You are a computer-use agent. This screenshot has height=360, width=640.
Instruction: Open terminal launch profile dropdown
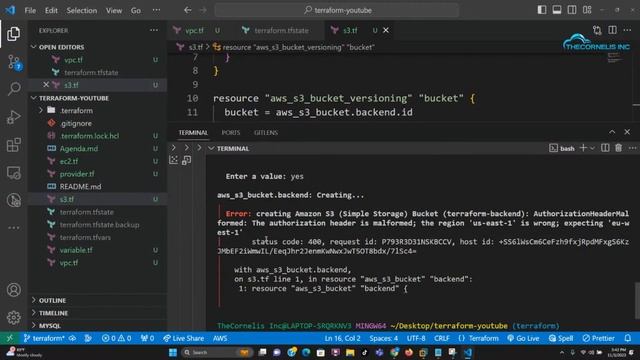click(x=593, y=148)
